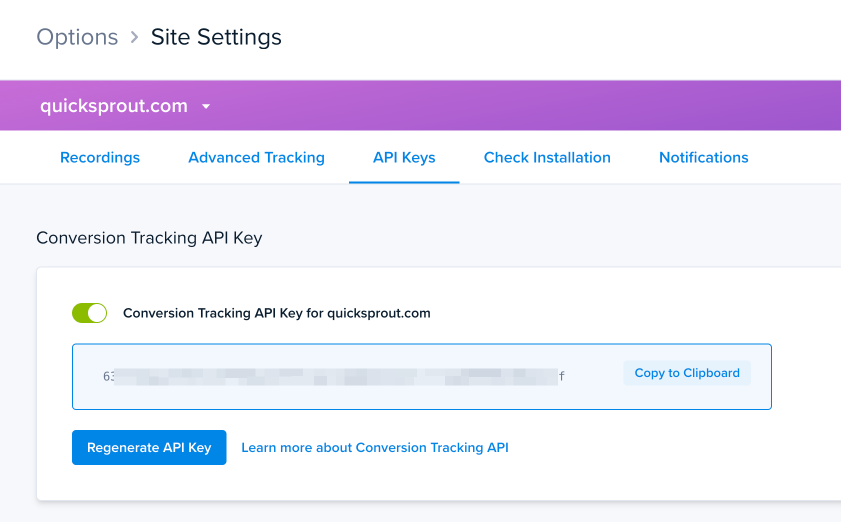
Task: Go back to Options breadcrumb
Action: [77, 38]
